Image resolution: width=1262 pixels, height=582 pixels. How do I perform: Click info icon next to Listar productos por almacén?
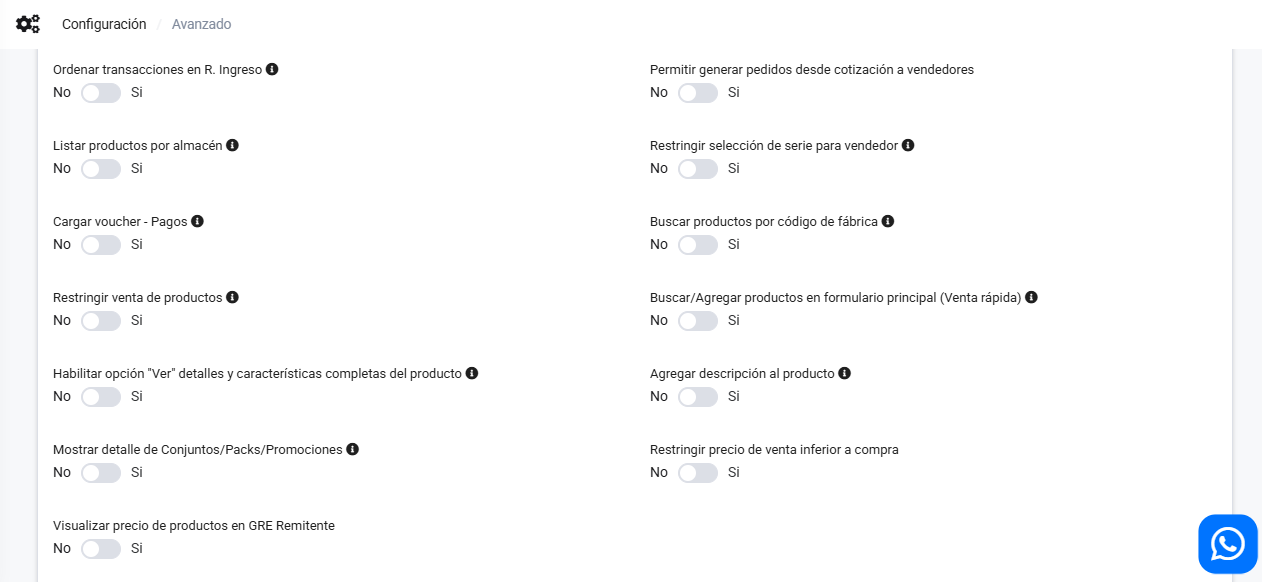232,145
